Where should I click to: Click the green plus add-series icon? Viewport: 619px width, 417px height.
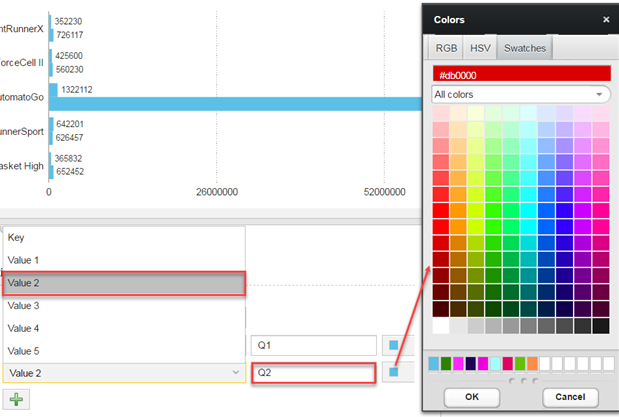coord(18,400)
